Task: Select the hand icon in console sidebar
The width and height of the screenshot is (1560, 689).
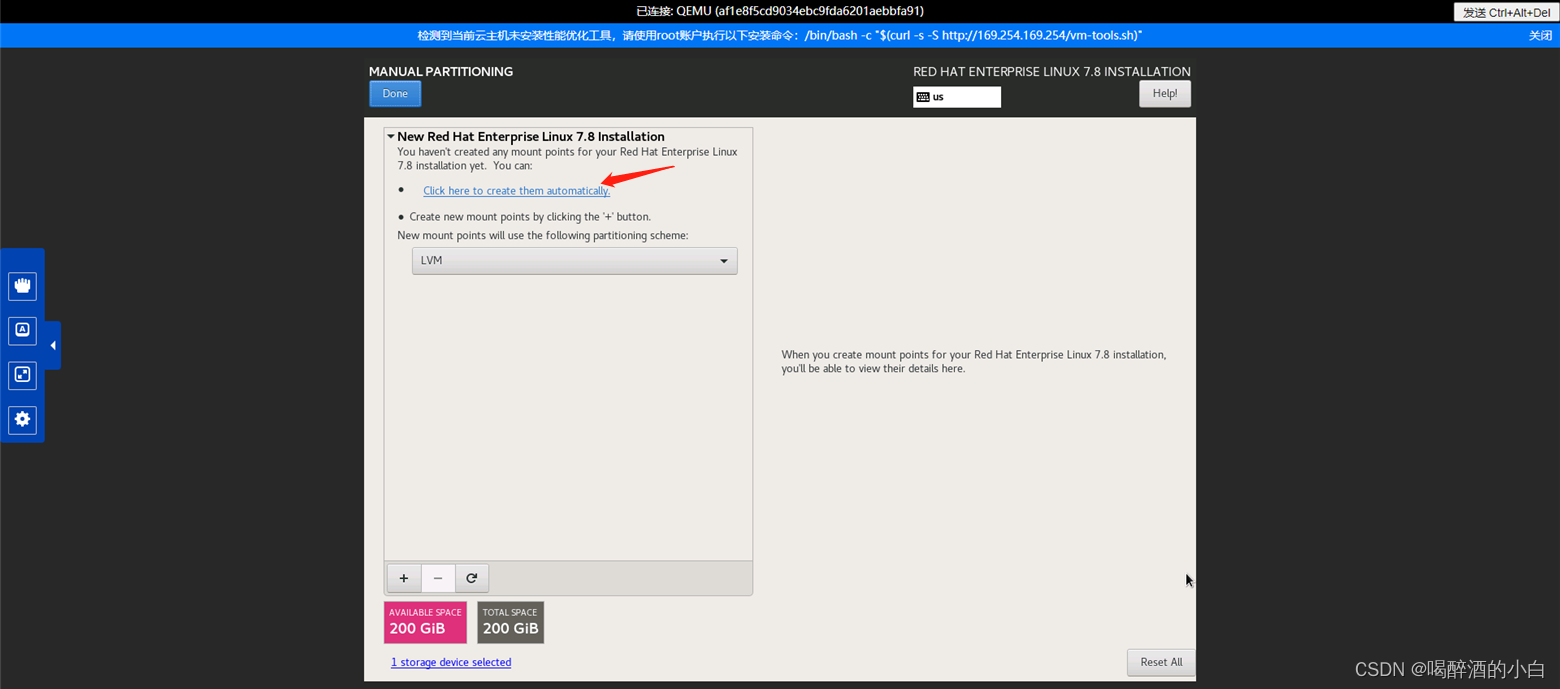Action: [23, 286]
